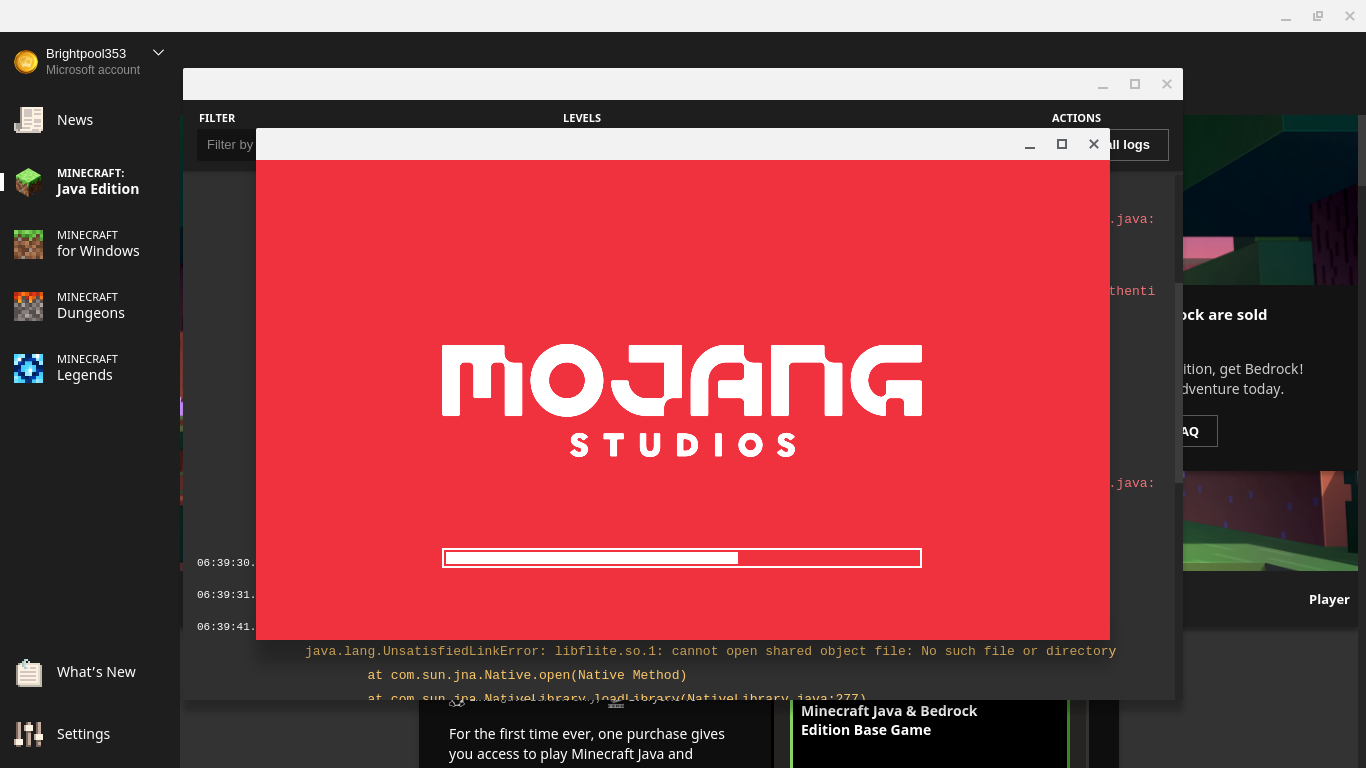Select the 06:39:41 log timestamp
The image size is (1366, 768).
coord(226,627)
